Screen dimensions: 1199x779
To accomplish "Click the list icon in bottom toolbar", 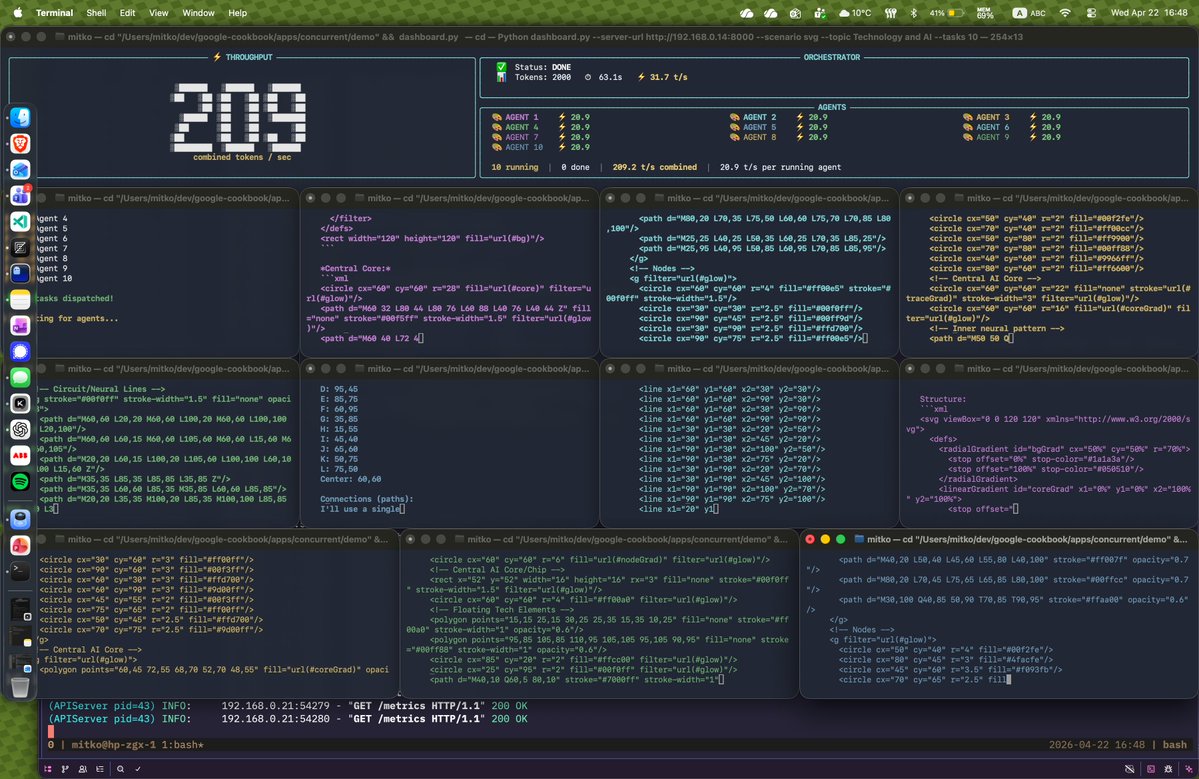I will tap(100, 769).
